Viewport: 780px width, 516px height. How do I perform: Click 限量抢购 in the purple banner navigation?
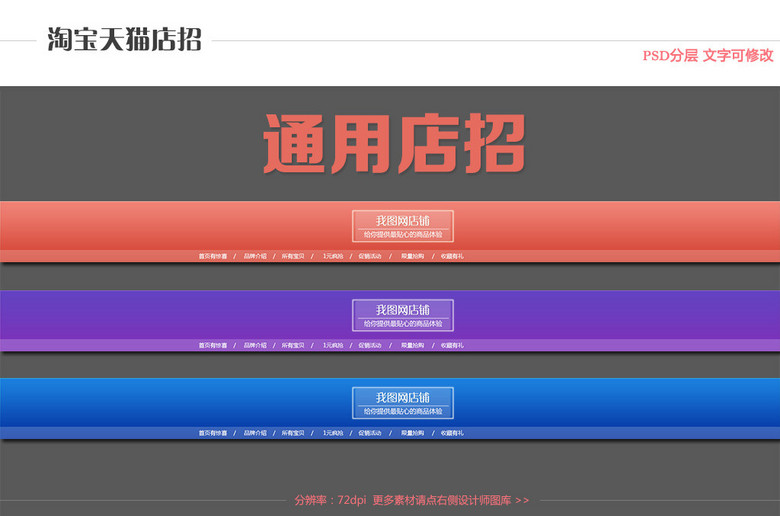[412, 345]
